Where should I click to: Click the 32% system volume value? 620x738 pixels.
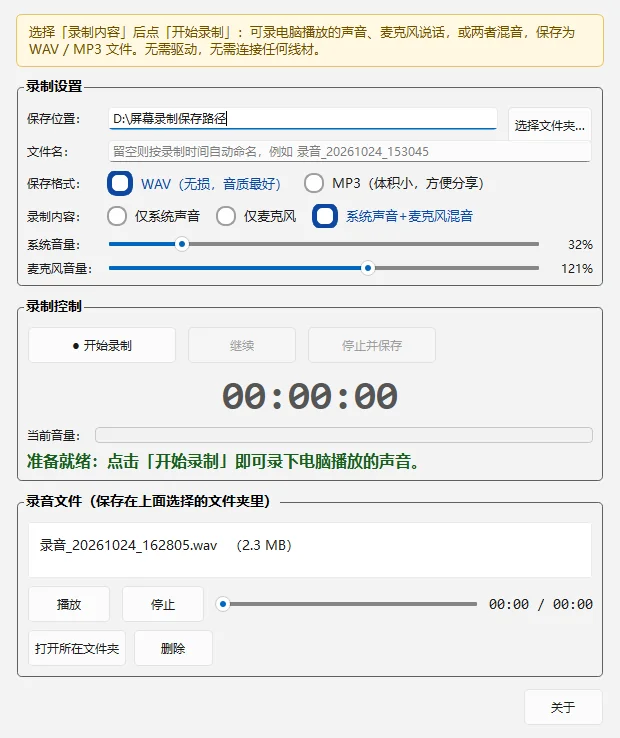coord(580,244)
